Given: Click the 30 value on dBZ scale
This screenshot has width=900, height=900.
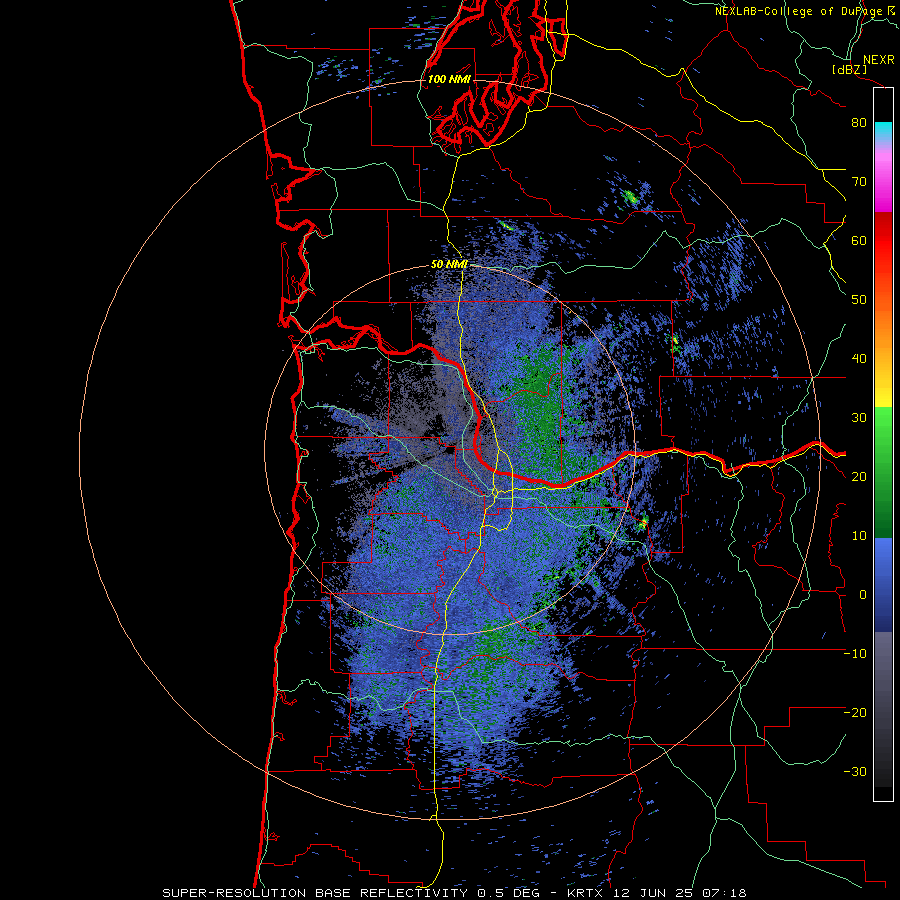Looking at the screenshot, I should coord(859,418).
